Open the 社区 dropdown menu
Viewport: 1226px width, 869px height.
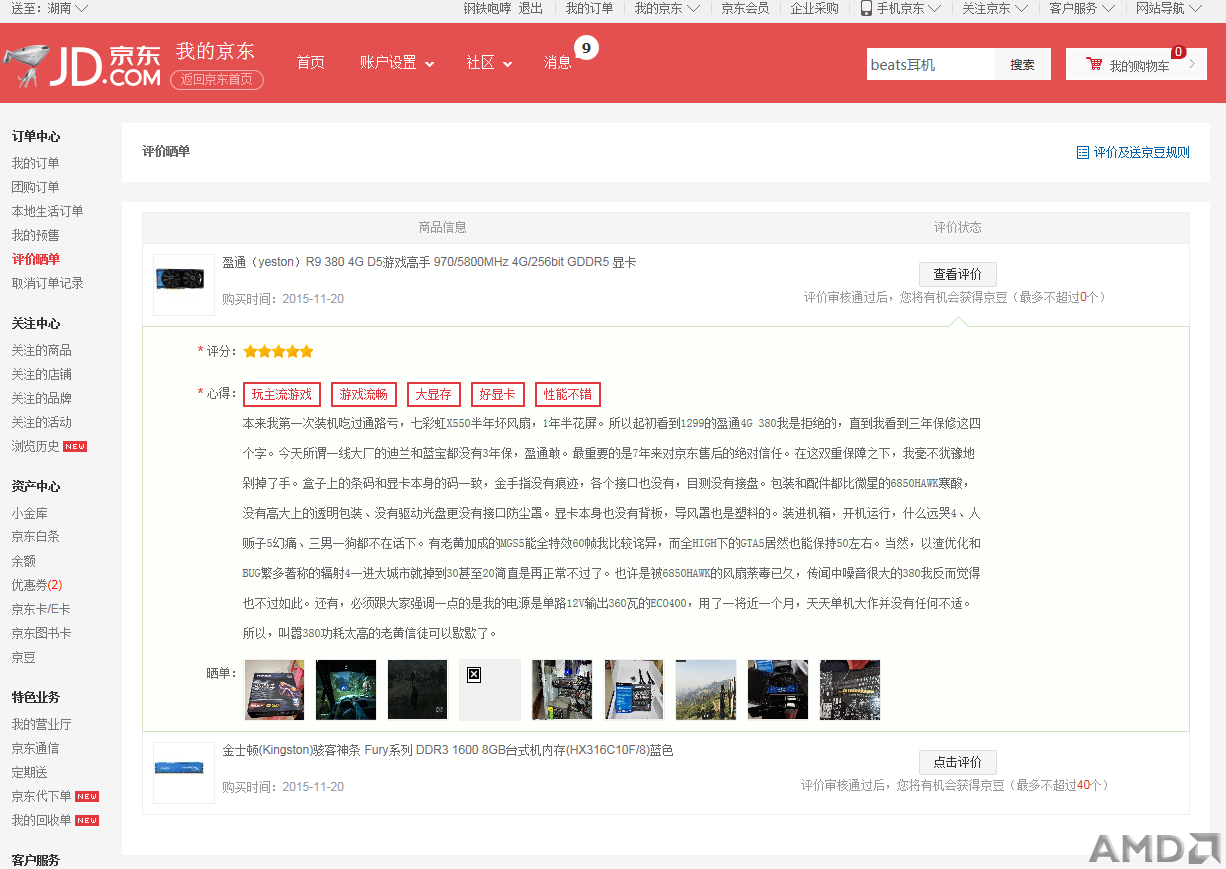click(x=489, y=62)
